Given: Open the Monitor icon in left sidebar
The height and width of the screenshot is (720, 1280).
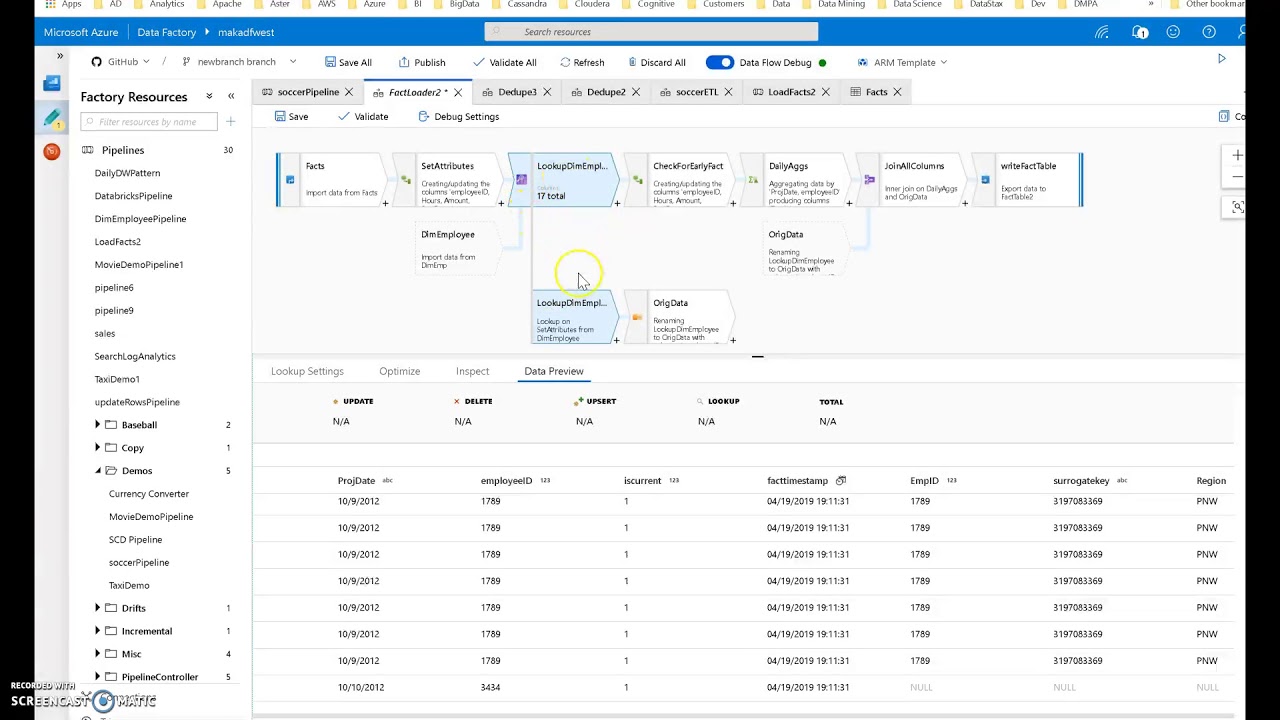Looking at the screenshot, I should point(52,152).
